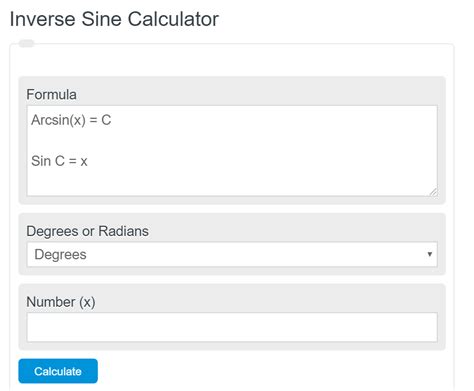
Task: Click gray padding of the Formula section
Action: tap(267, 90)
